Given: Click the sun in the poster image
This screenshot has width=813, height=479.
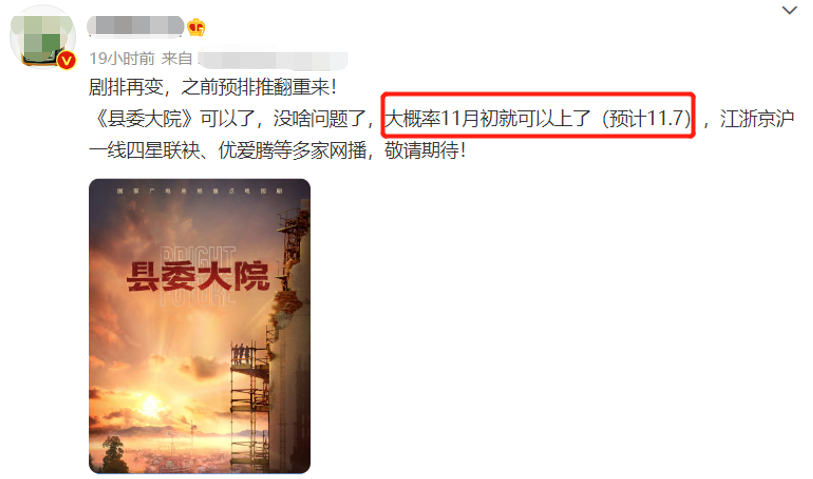Looking at the screenshot, I should click(x=150, y=403).
